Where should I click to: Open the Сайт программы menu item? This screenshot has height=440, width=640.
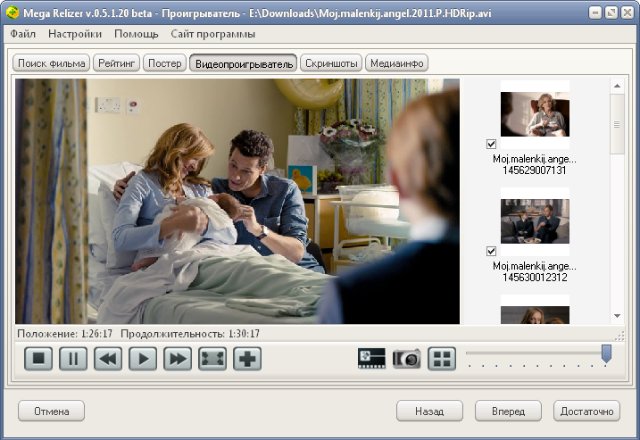[213, 34]
